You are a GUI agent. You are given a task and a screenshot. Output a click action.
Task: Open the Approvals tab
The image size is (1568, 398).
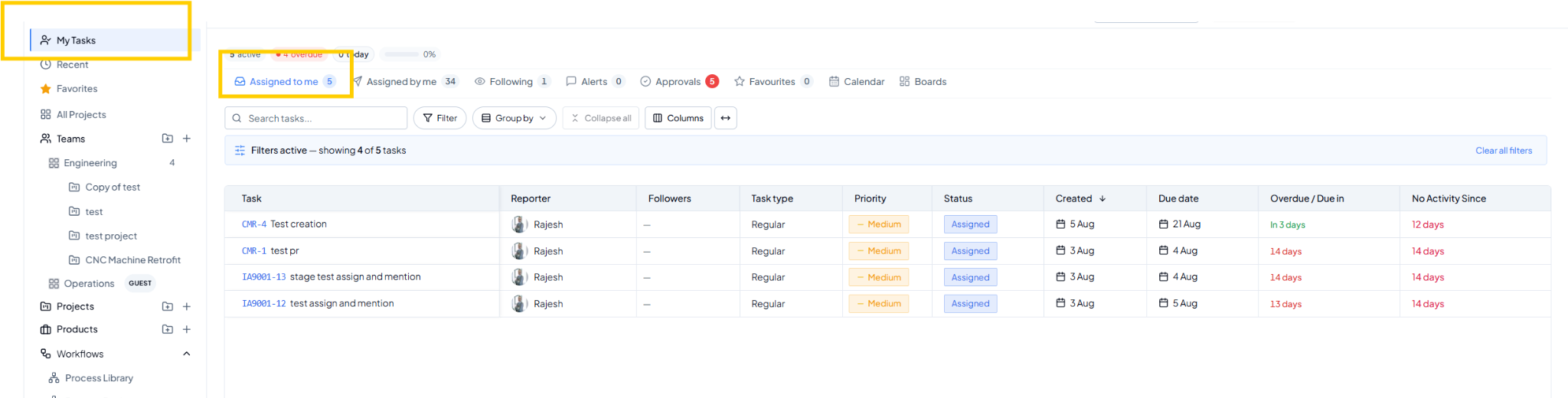679,82
